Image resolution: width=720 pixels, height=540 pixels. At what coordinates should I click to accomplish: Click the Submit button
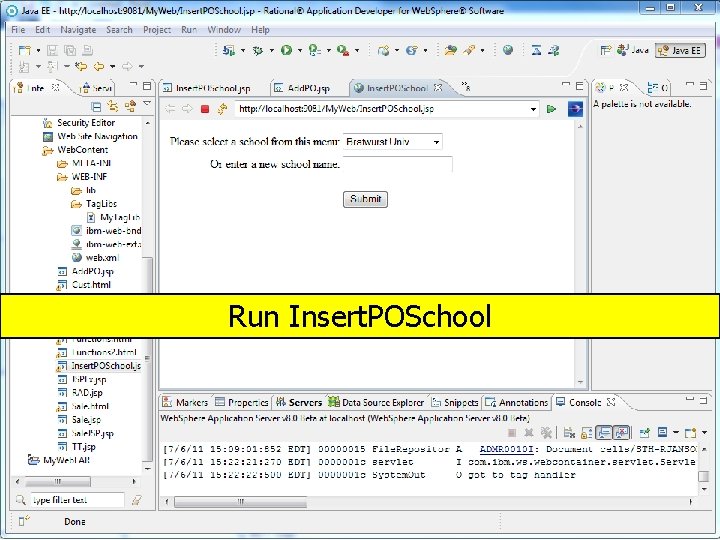point(366,199)
